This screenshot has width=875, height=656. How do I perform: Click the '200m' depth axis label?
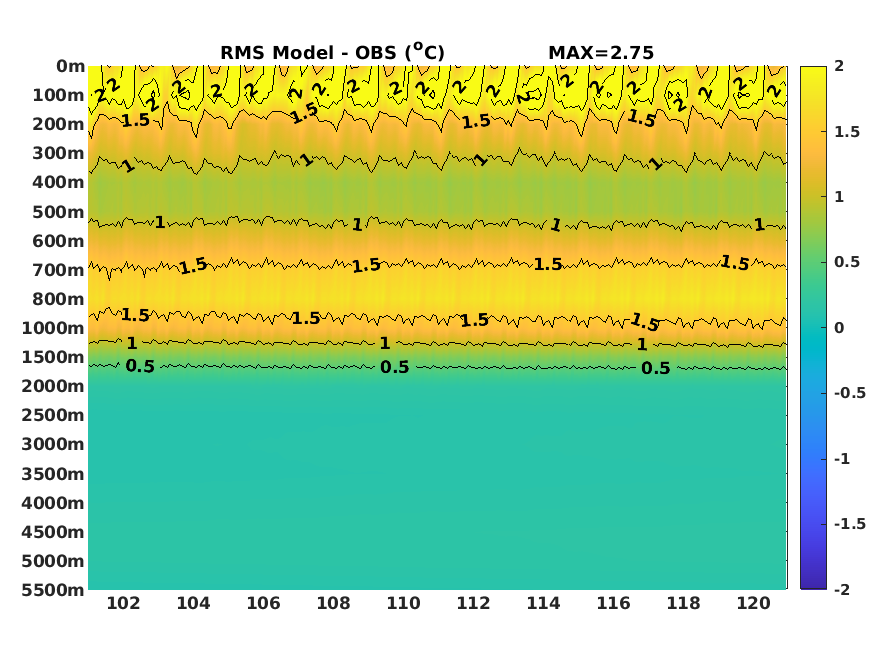59,124
